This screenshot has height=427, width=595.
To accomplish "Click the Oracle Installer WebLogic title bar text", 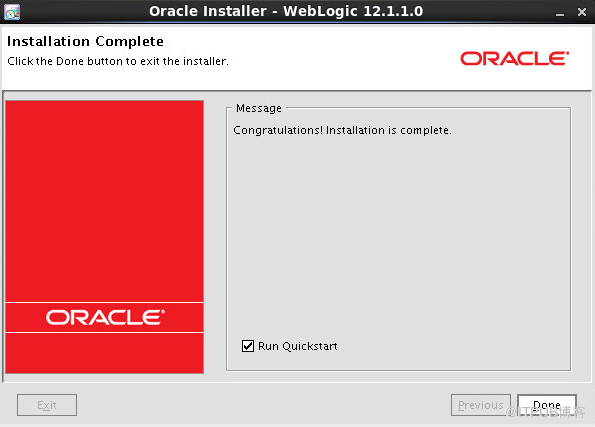I will [x=286, y=11].
